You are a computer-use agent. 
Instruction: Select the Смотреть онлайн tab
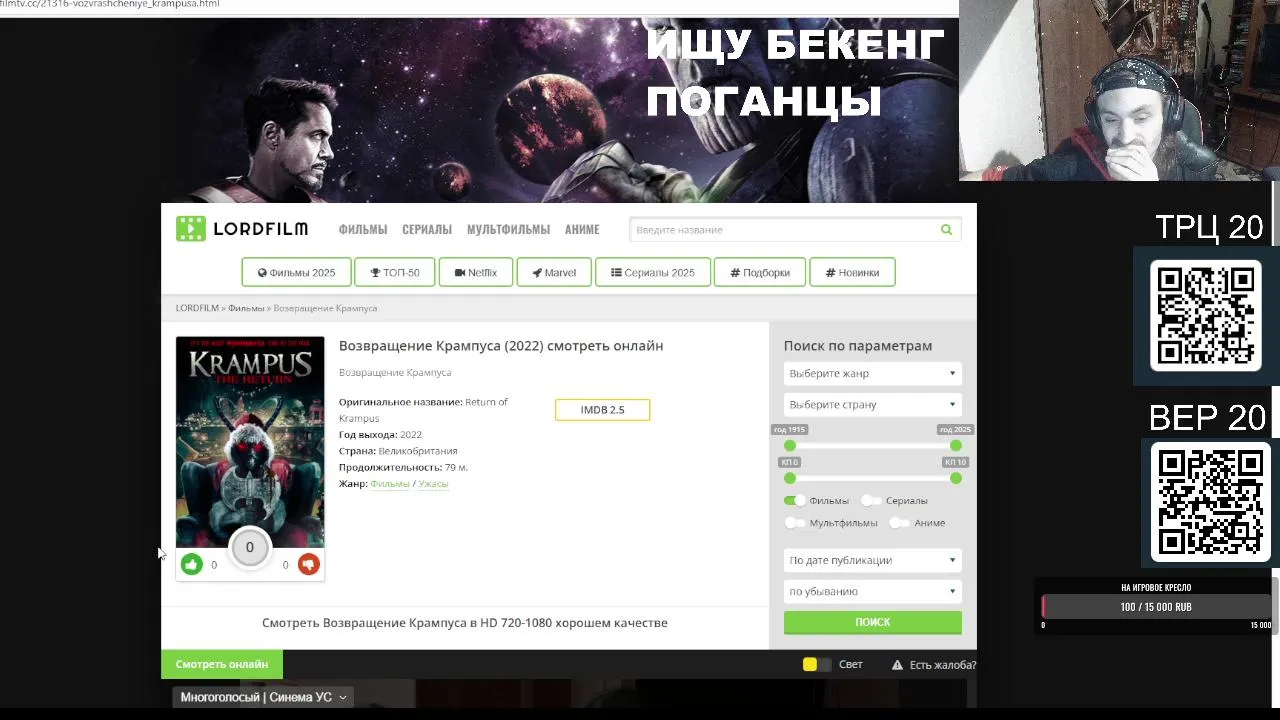pos(222,664)
